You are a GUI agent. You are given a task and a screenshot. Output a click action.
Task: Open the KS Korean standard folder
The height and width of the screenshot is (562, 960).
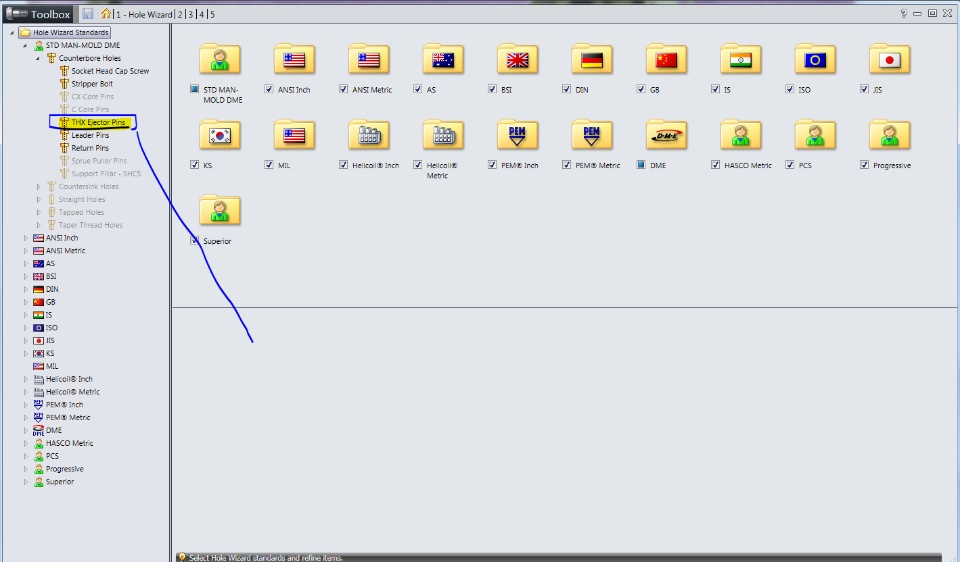220,135
